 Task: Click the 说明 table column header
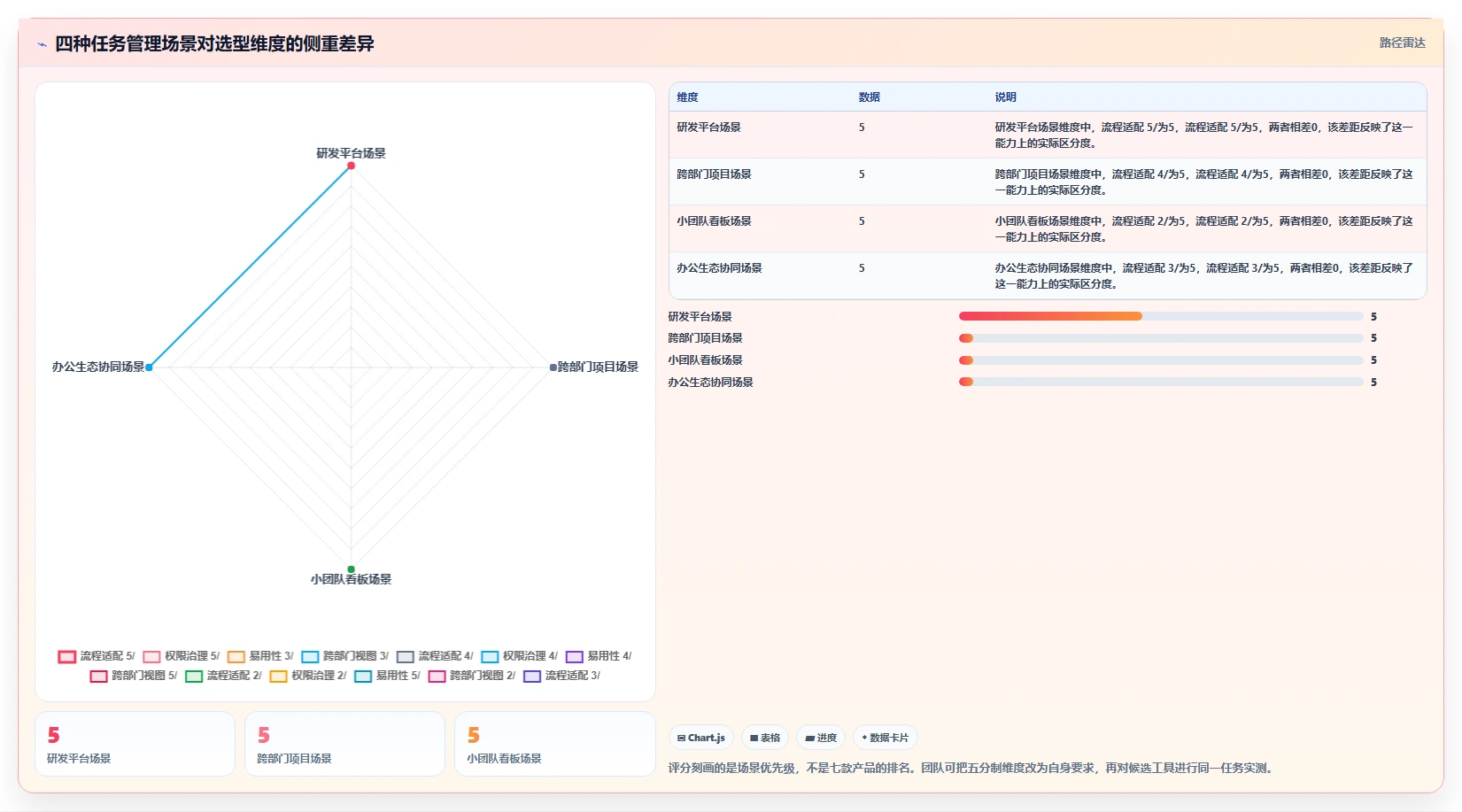point(1006,97)
